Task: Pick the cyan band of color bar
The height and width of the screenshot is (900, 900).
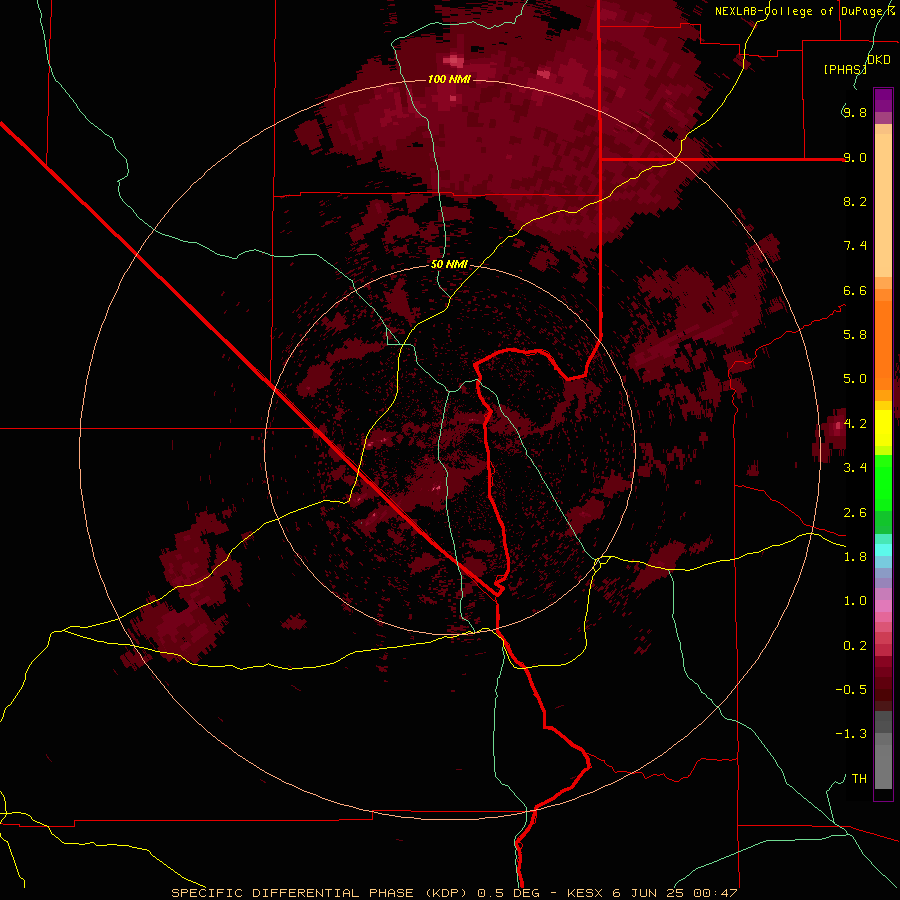Action: (883, 550)
